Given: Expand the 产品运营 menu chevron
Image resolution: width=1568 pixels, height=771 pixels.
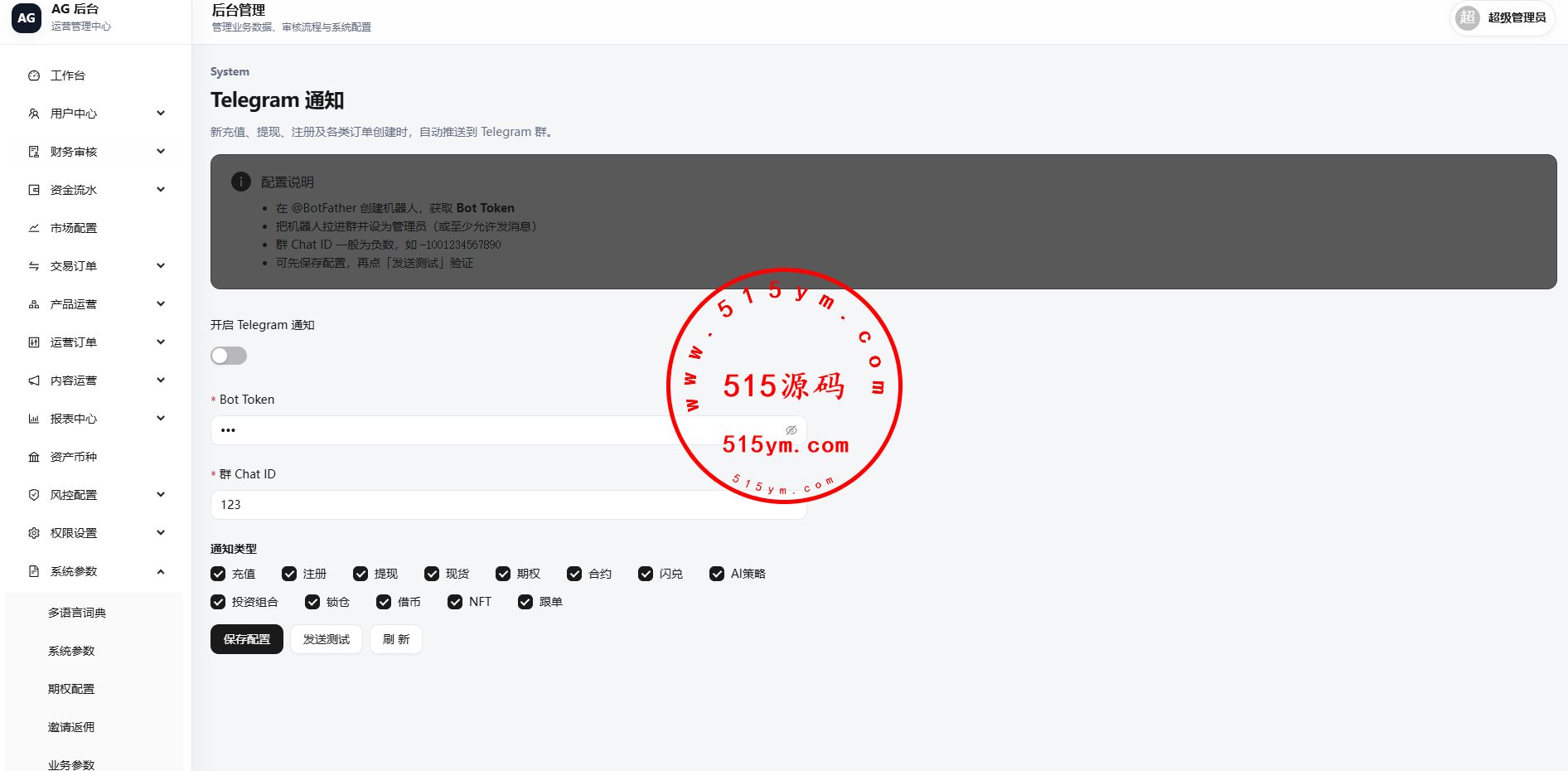Looking at the screenshot, I should tap(161, 304).
